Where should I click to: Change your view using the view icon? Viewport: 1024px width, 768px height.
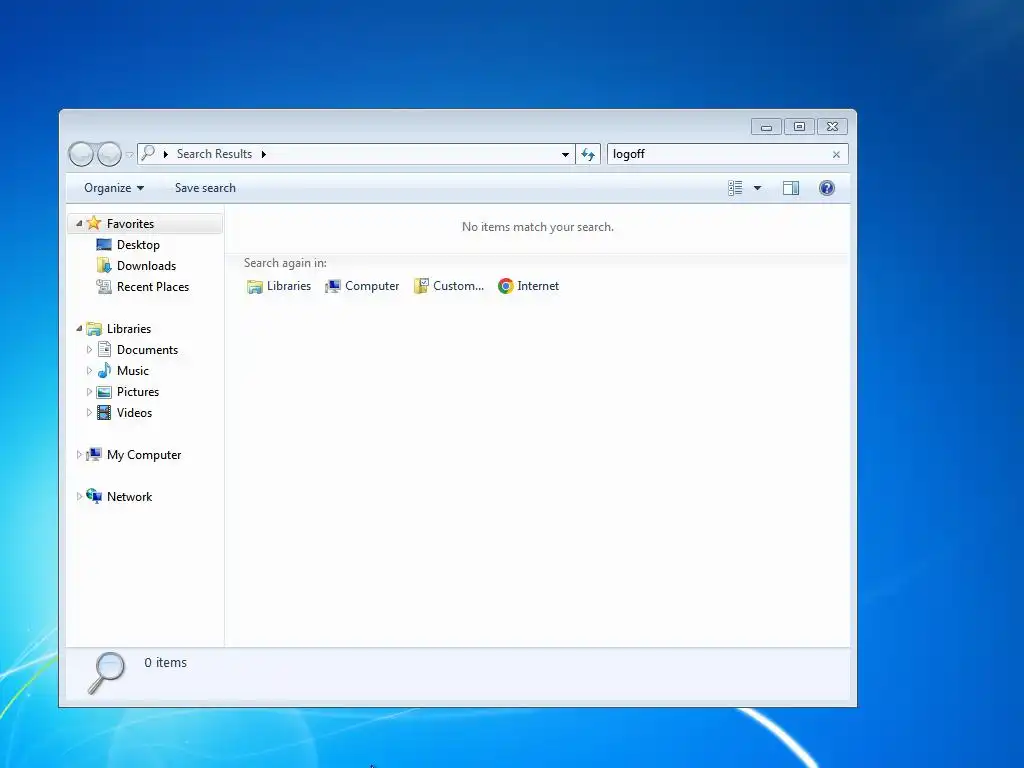pos(735,188)
